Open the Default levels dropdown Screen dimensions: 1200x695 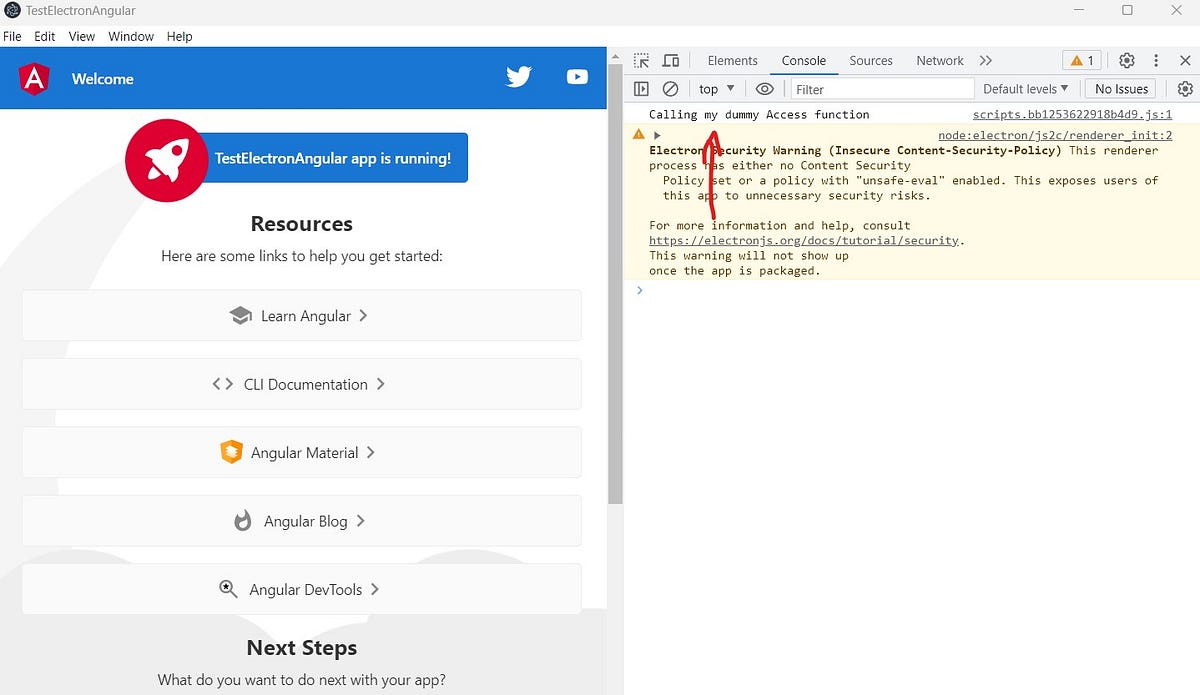point(1026,88)
